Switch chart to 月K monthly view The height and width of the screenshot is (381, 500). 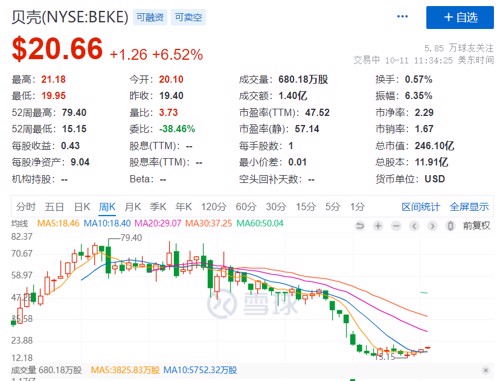point(132,207)
